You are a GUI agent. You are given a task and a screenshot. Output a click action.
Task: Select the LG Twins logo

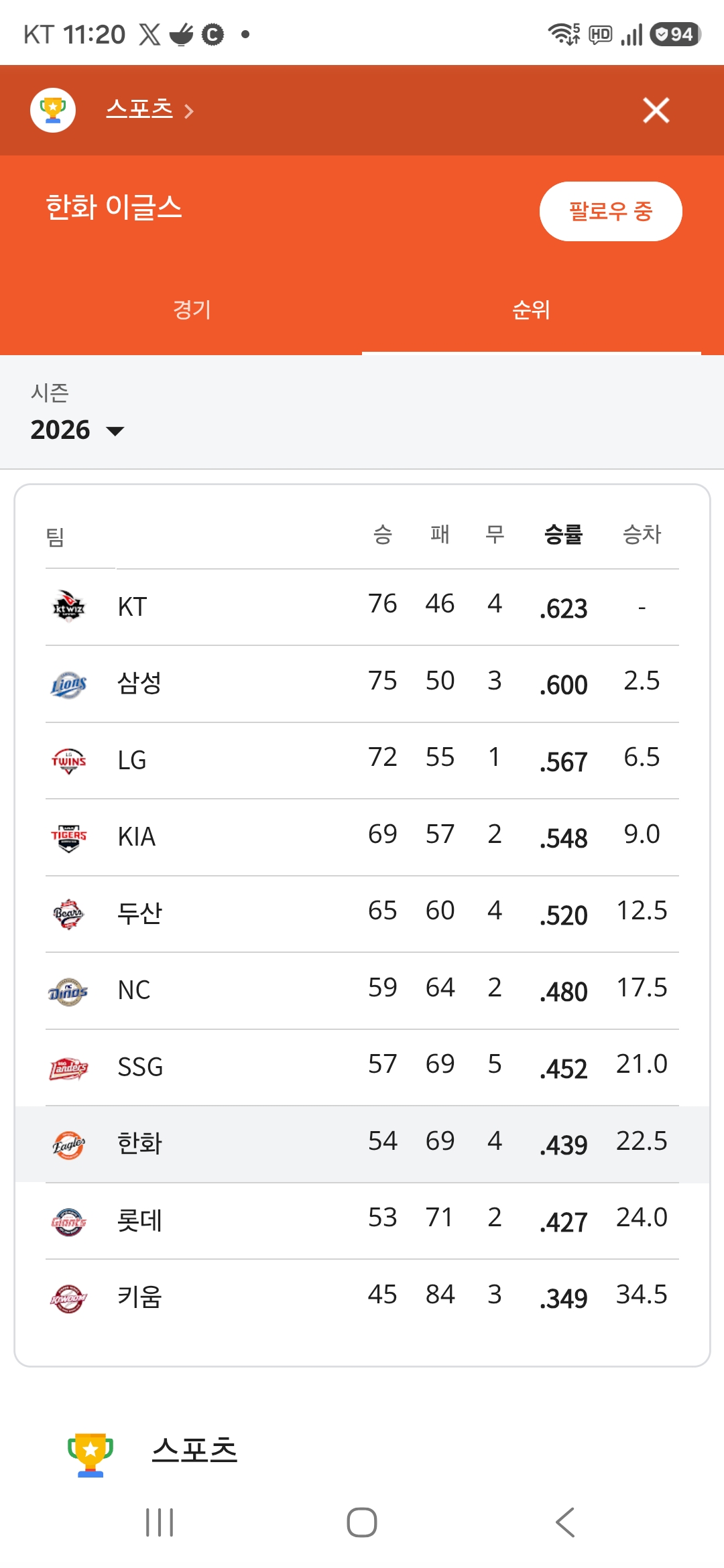click(68, 760)
